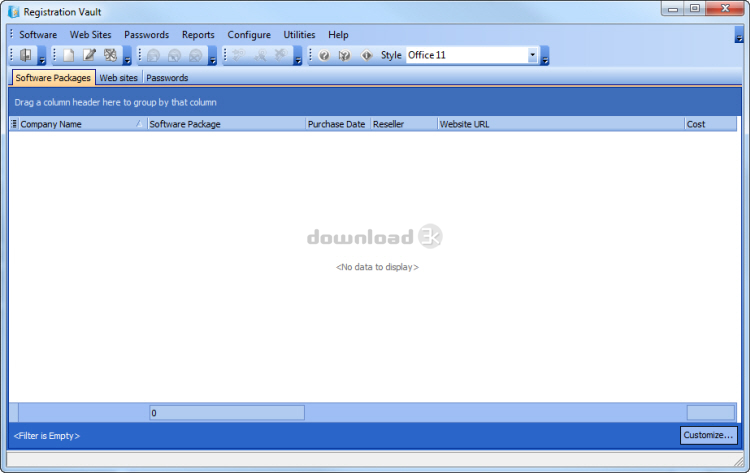Click the Filter is Empty text
Image resolution: width=750 pixels, height=473 pixels.
pyautogui.click(x=46, y=436)
